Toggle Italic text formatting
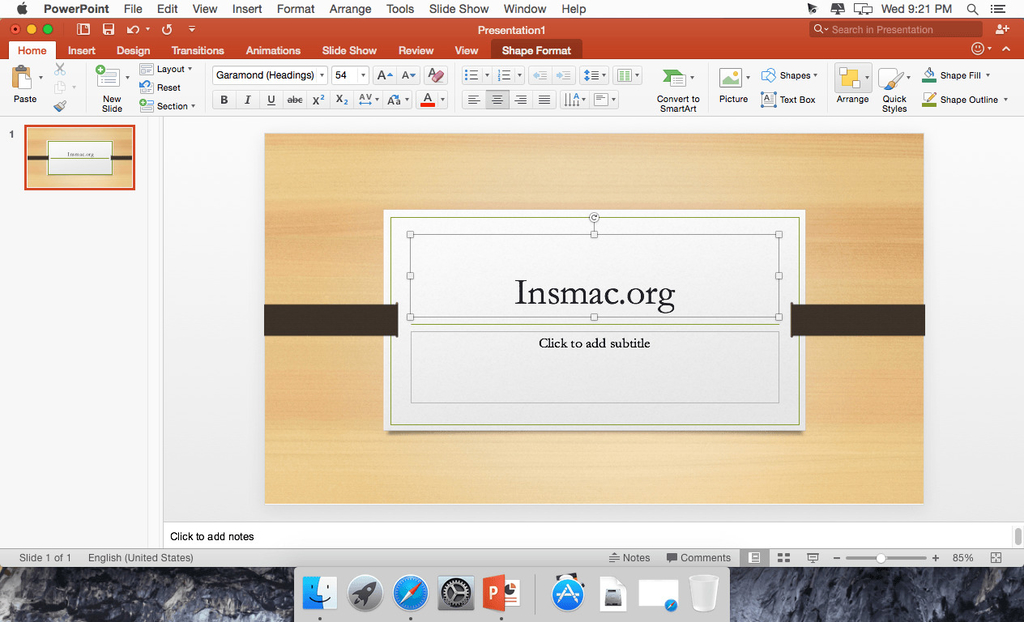The width and height of the screenshot is (1024, 622). tap(247, 100)
